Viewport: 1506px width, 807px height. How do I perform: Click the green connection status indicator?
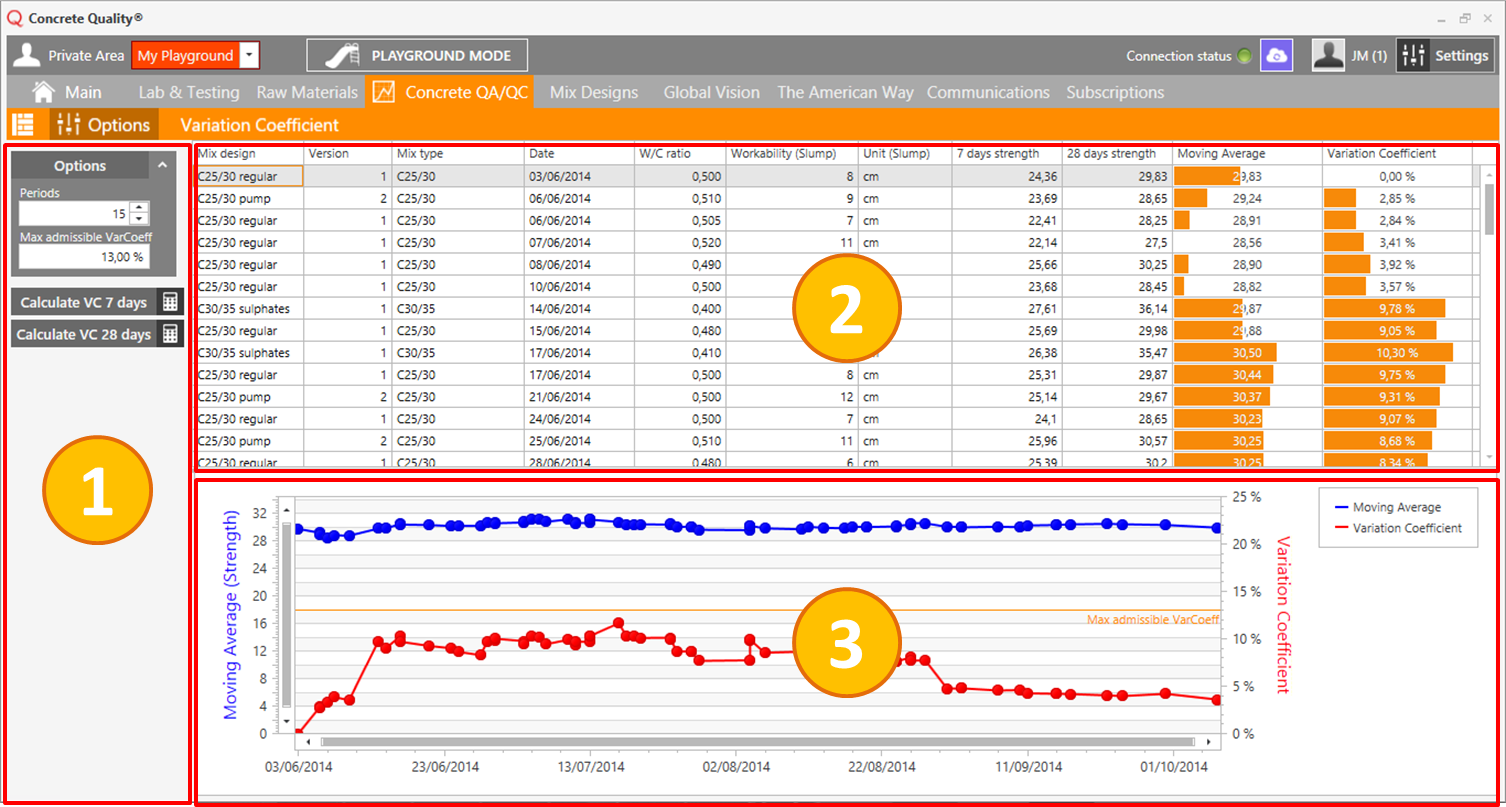click(x=1244, y=57)
